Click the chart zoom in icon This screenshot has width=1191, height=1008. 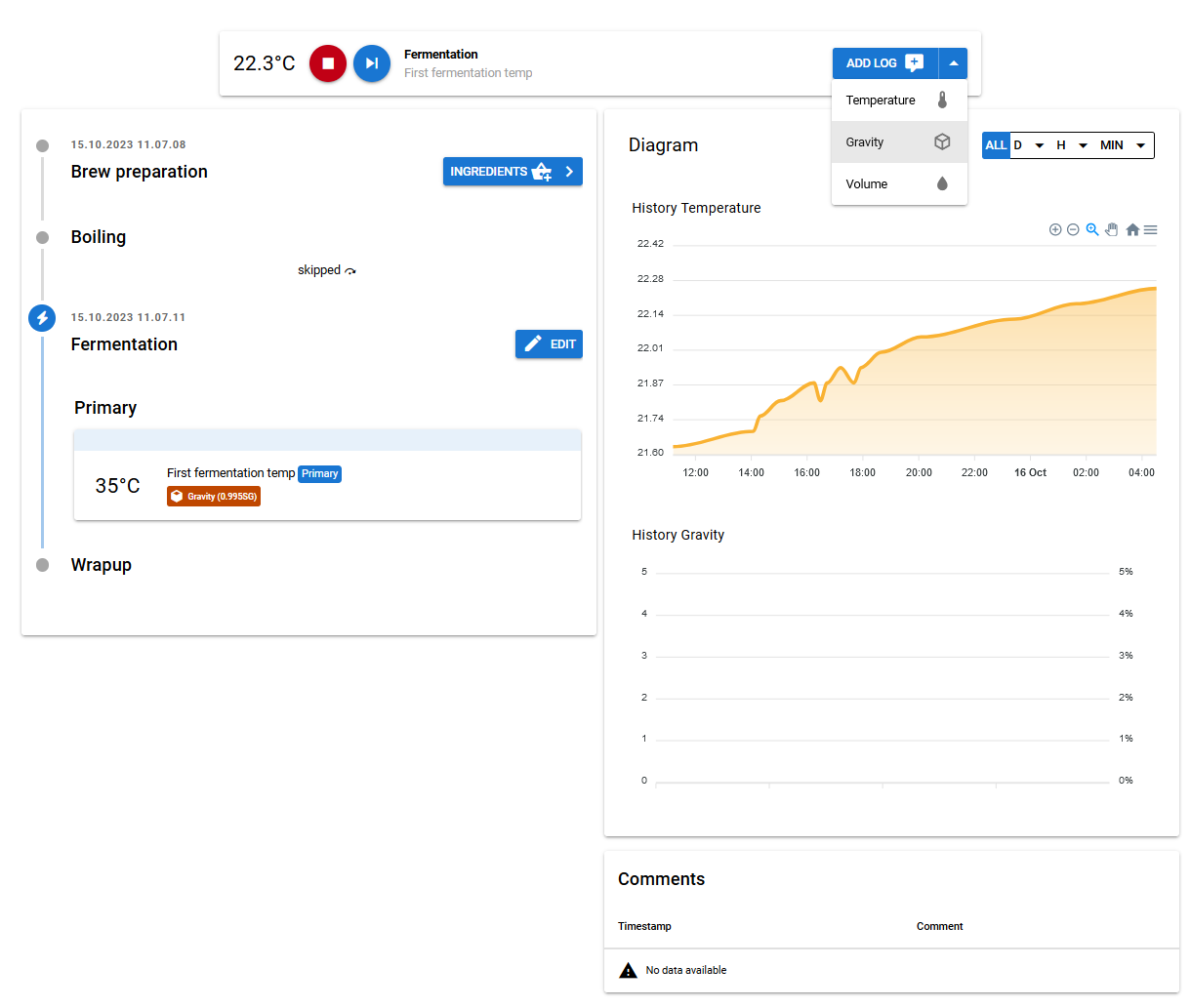point(1055,230)
